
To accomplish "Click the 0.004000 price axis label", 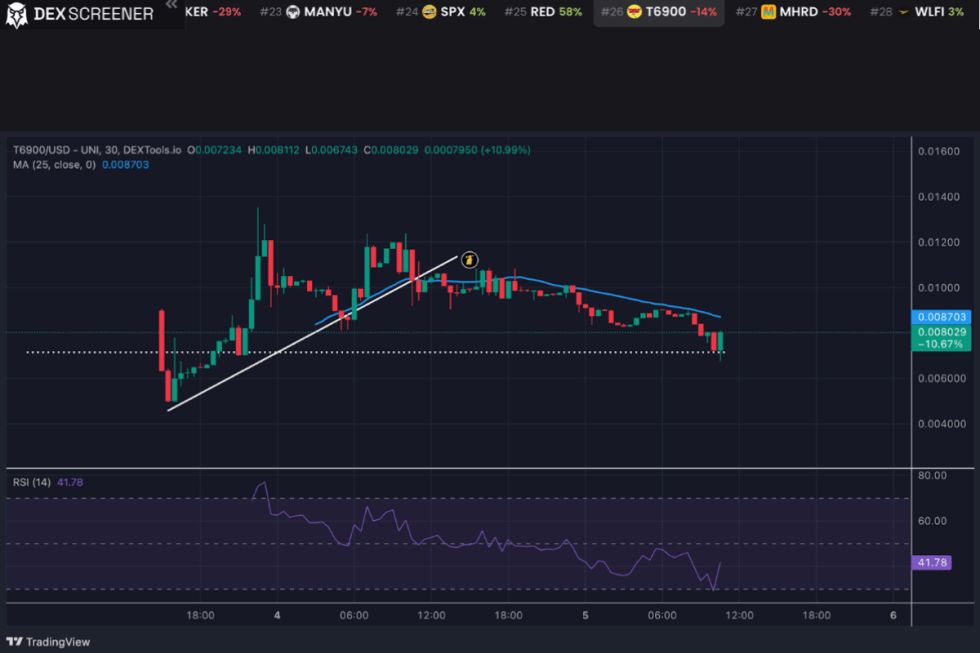I will [x=941, y=424].
